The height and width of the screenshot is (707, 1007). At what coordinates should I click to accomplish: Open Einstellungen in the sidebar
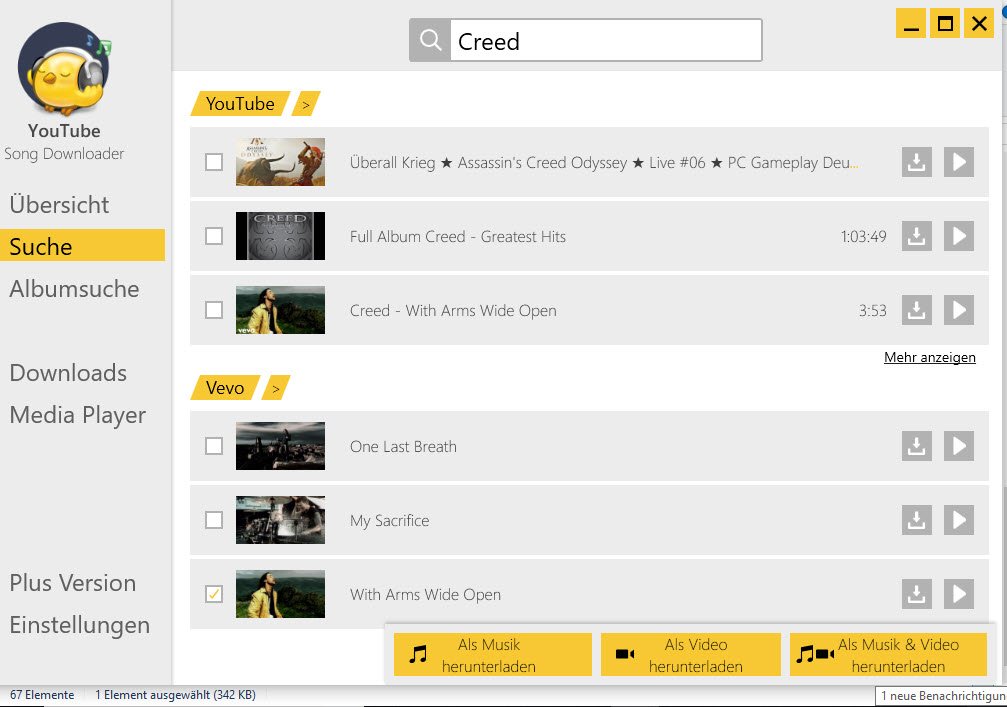[x=80, y=625]
